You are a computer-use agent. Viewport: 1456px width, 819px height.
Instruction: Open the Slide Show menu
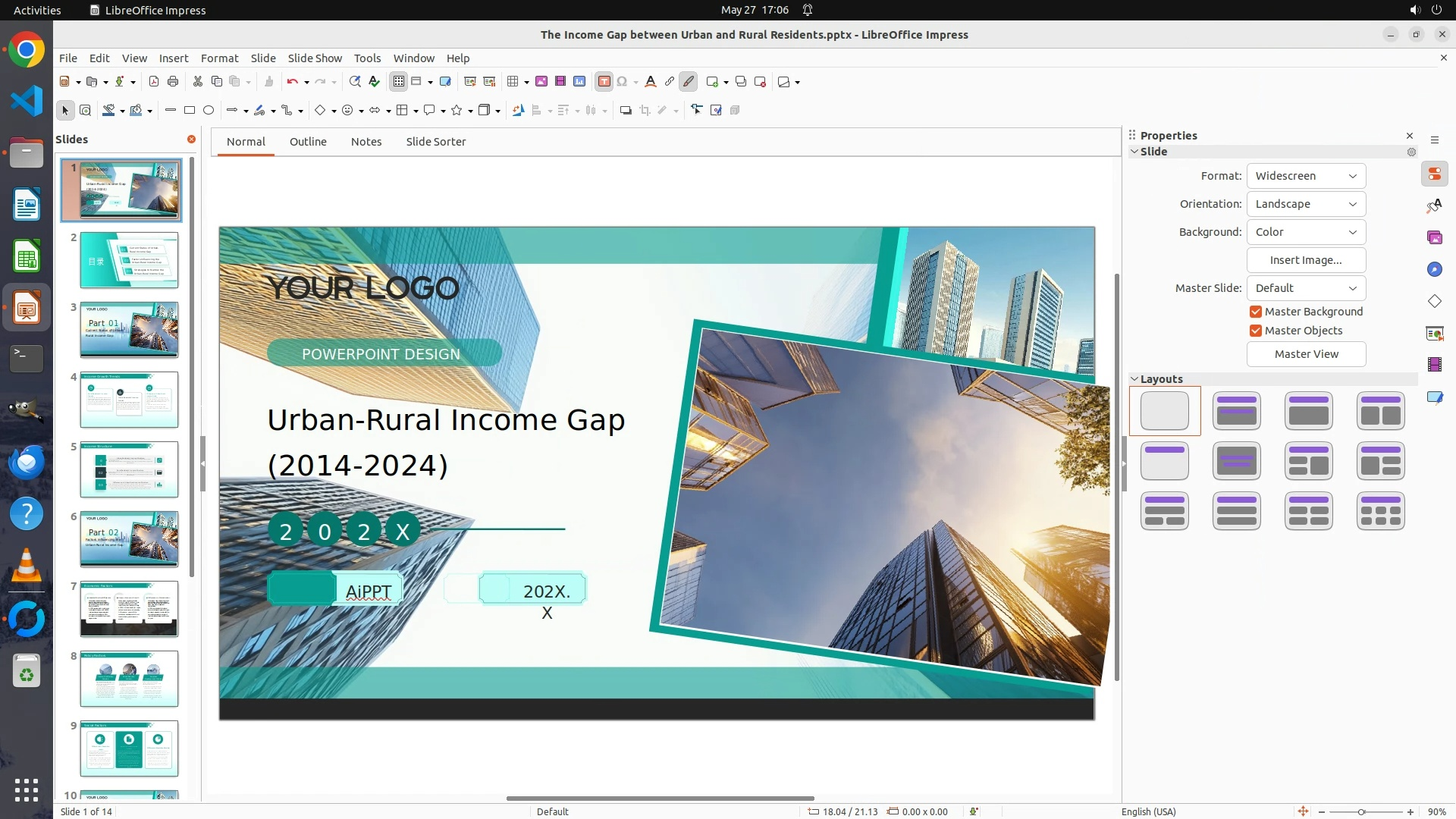point(315,58)
